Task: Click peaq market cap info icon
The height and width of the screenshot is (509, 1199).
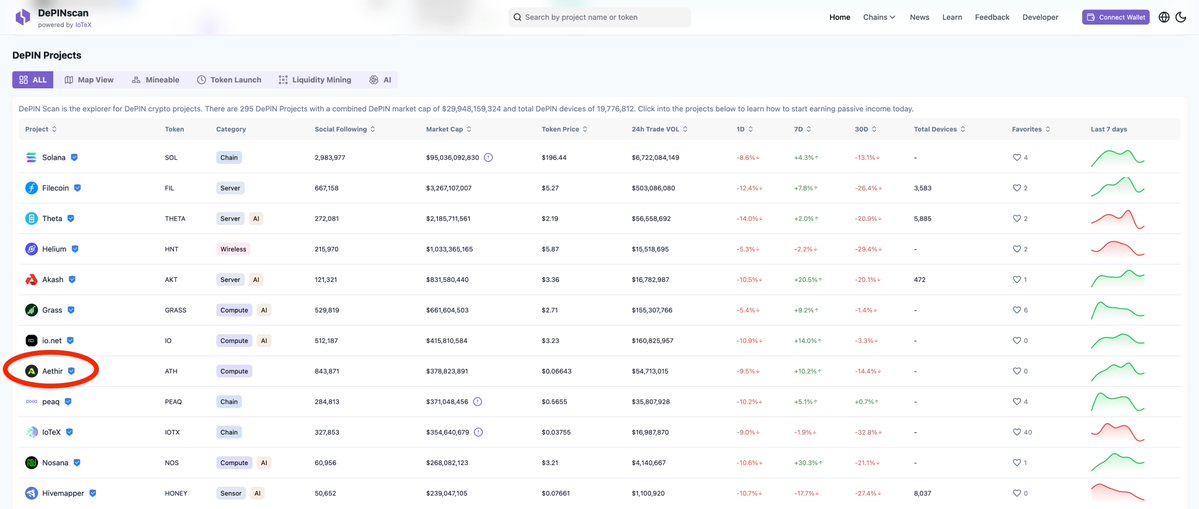Action: click(x=477, y=401)
